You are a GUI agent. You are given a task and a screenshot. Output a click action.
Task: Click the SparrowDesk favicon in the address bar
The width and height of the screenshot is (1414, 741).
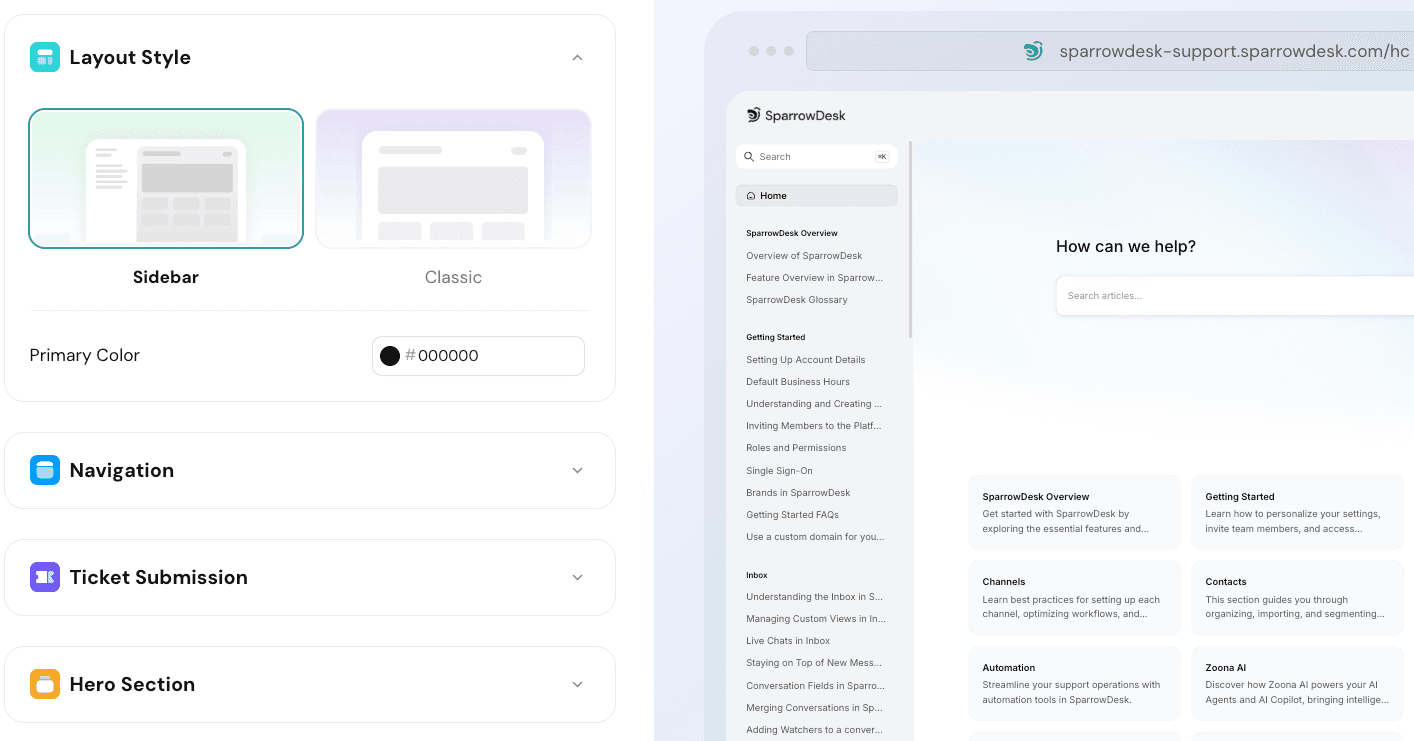(x=1033, y=51)
